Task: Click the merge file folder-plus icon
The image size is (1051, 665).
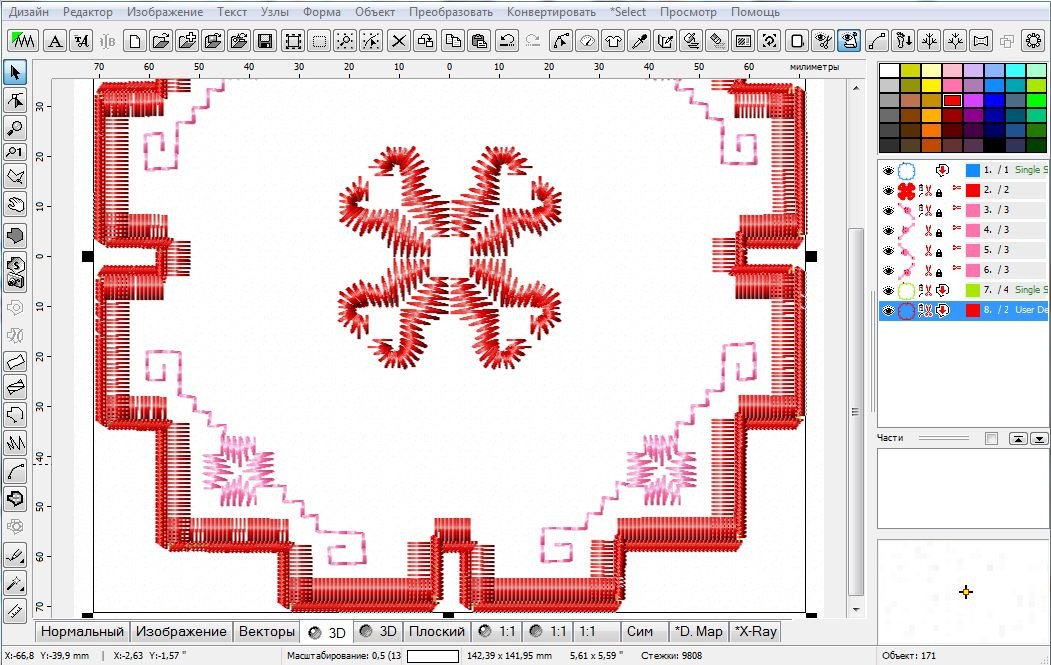Action: pos(187,41)
